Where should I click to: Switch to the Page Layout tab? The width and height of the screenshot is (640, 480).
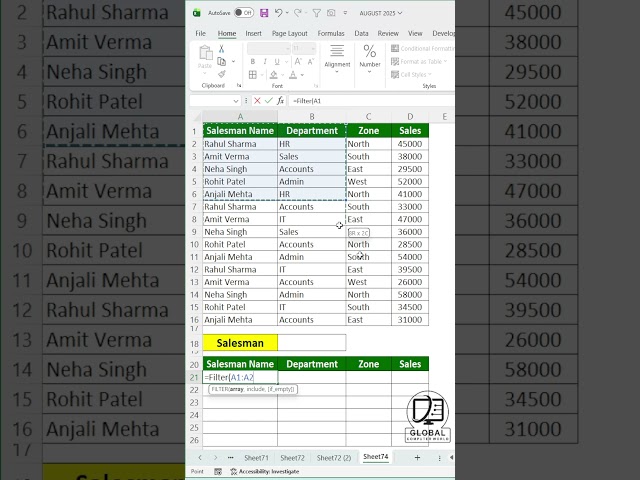(289, 33)
